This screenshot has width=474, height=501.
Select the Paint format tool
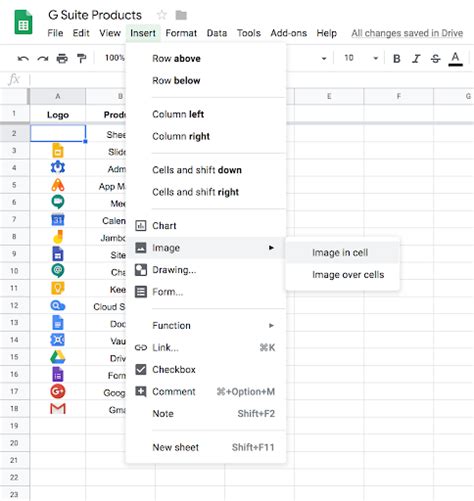point(81,59)
